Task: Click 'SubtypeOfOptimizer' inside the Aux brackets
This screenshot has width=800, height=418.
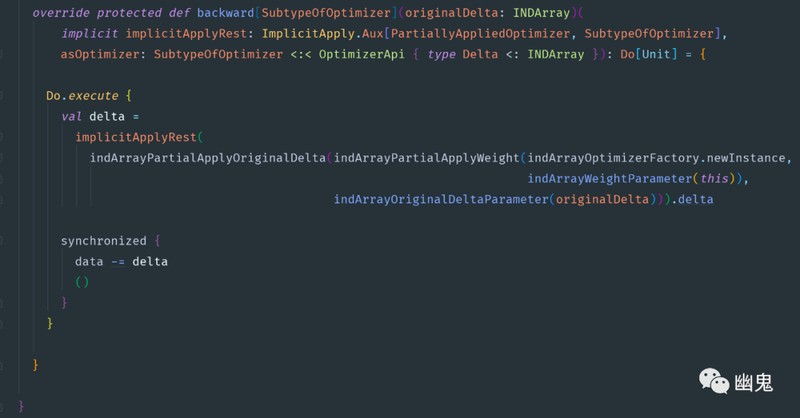Action: (x=649, y=34)
